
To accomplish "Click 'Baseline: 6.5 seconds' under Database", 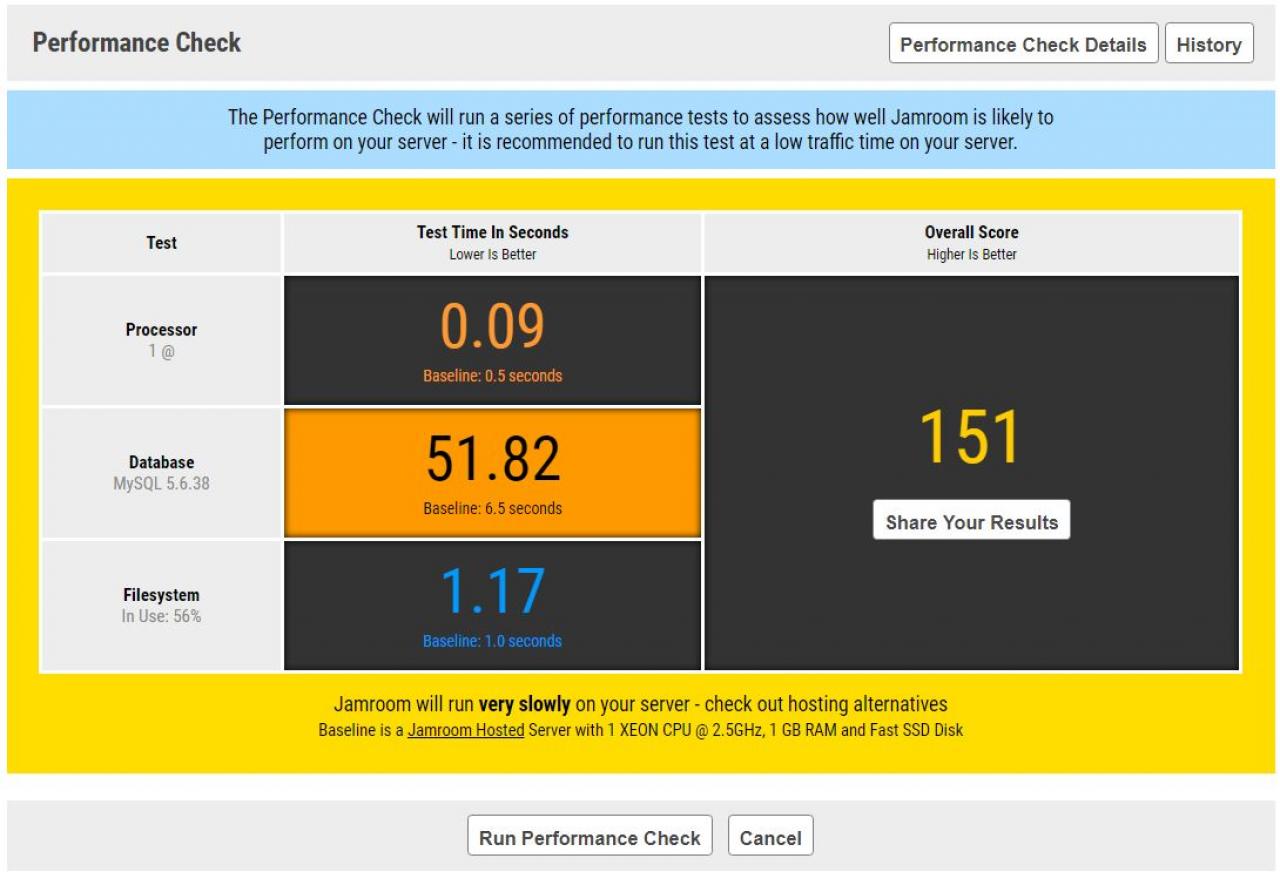I will pyautogui.click(x=493, y=508).
